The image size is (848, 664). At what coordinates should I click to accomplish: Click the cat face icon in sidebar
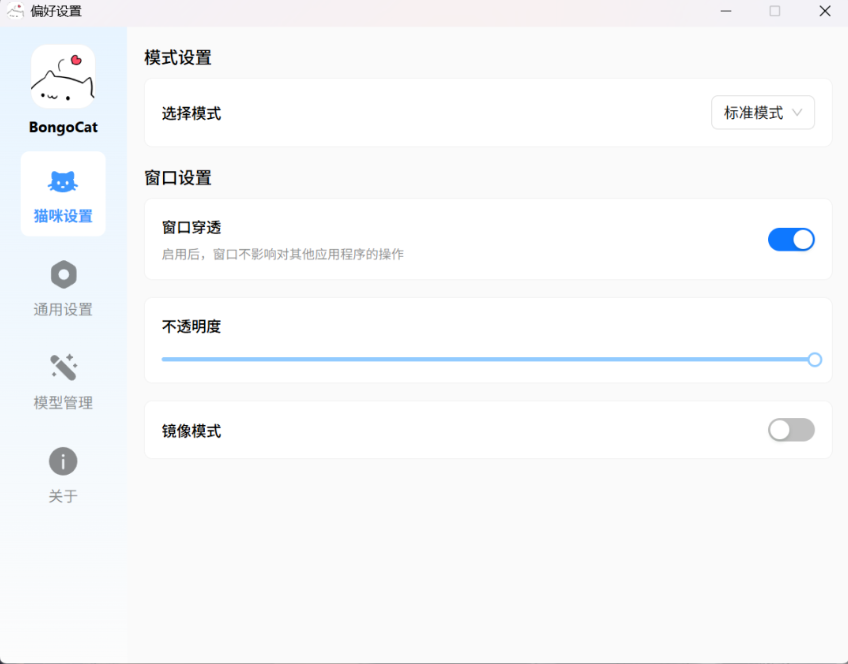[63, 182]
